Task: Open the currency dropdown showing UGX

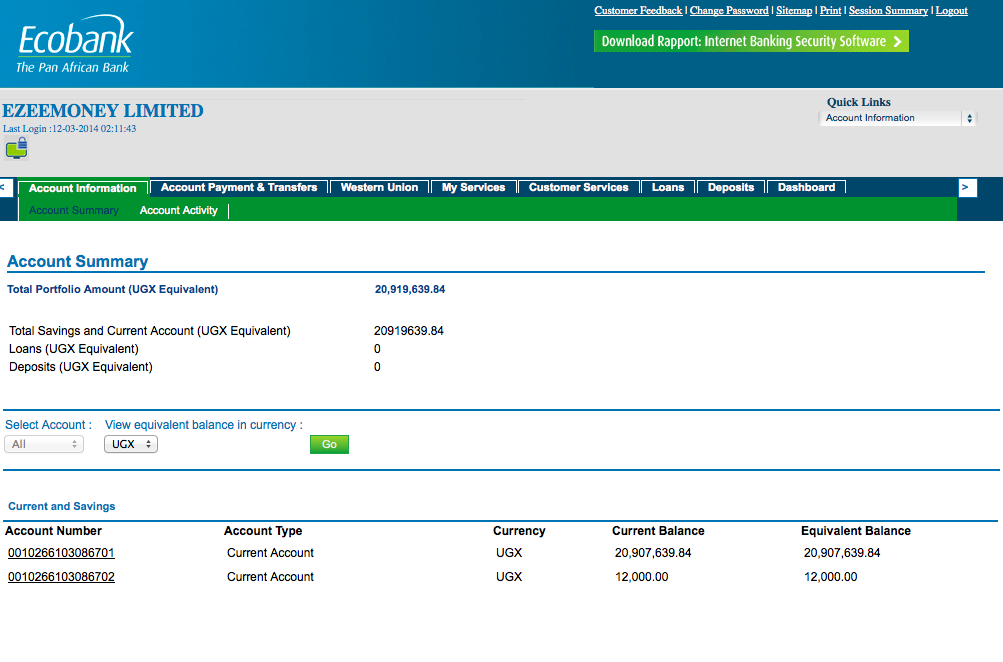Action: click(x=130, y=444)
